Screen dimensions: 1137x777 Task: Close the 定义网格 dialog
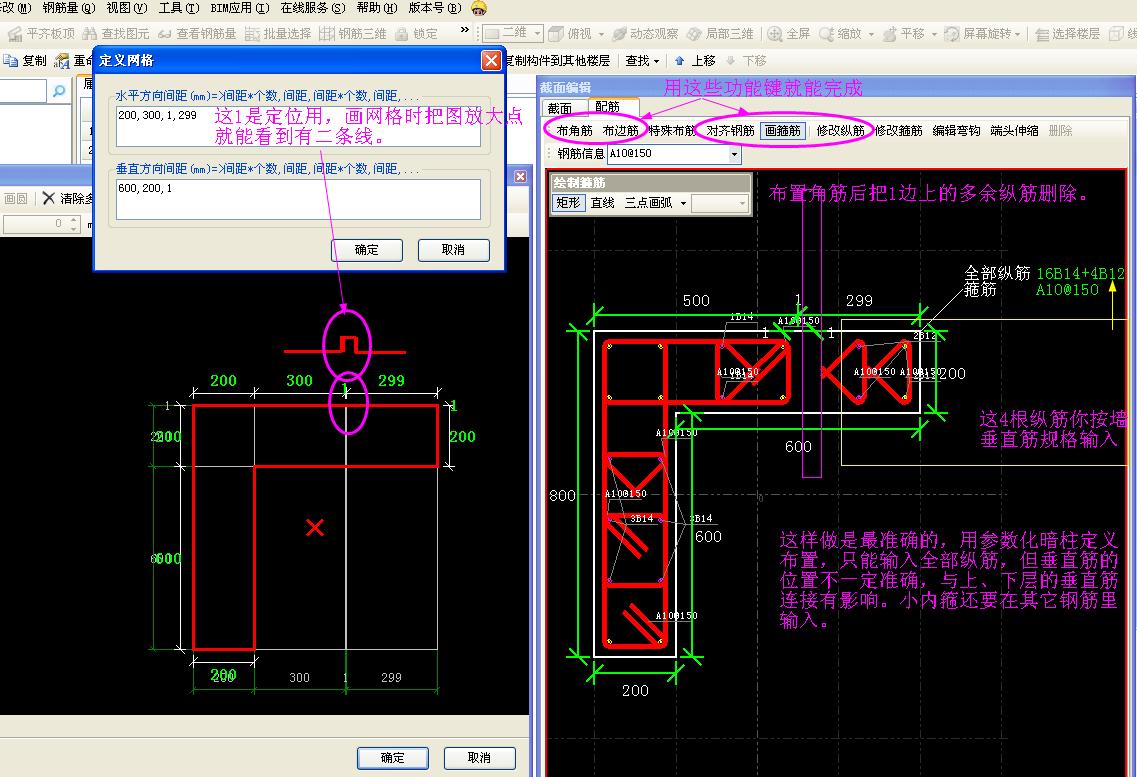(491, 60)
